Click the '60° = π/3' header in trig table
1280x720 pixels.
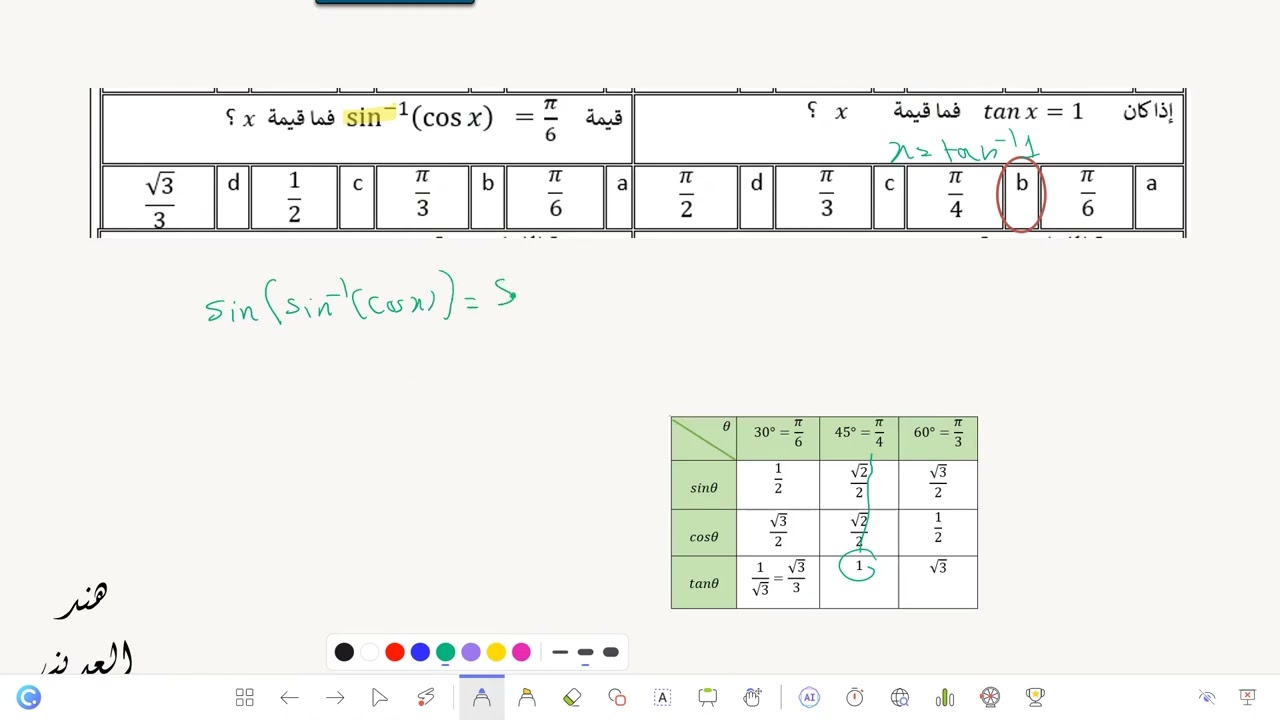coord(938,433)
